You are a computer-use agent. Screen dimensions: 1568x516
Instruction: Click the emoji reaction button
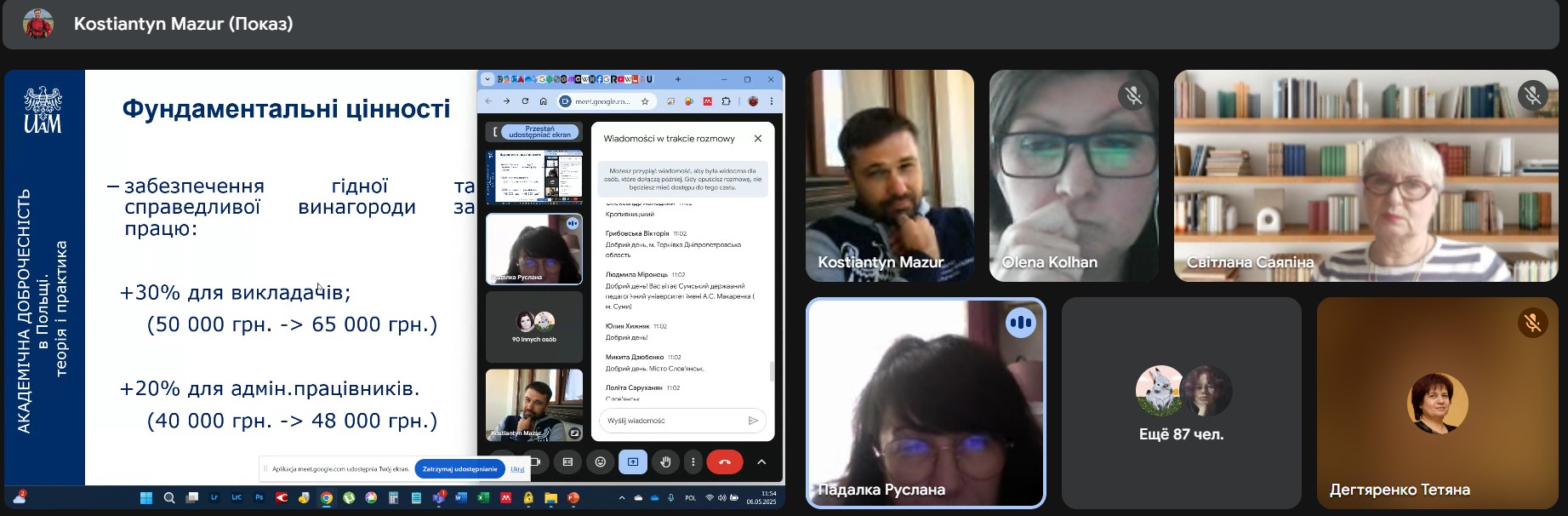click(600, 462)
